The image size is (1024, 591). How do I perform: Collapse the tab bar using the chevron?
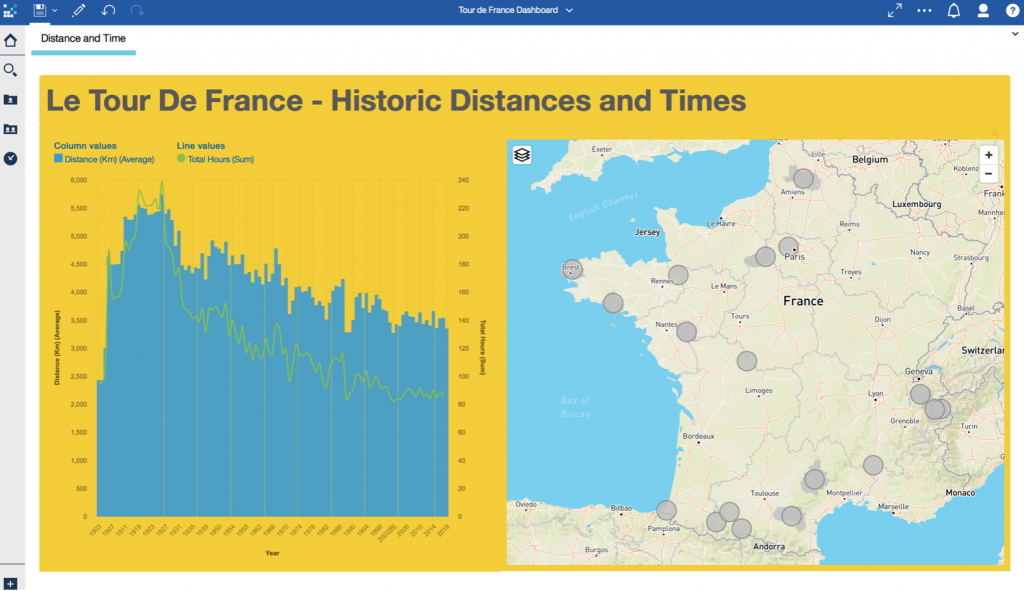point(1015,34)
